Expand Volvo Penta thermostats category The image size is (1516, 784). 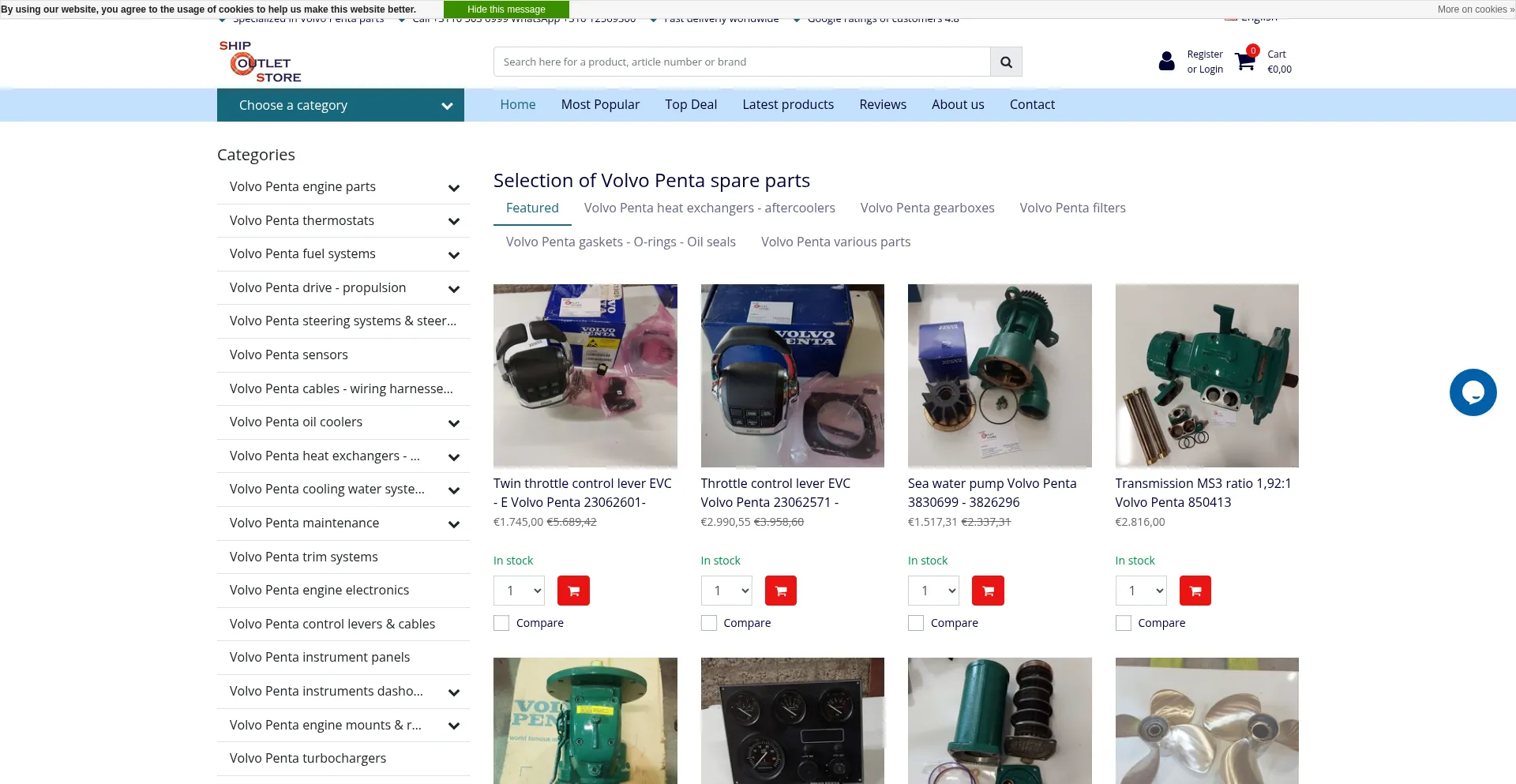click(454, 221)
